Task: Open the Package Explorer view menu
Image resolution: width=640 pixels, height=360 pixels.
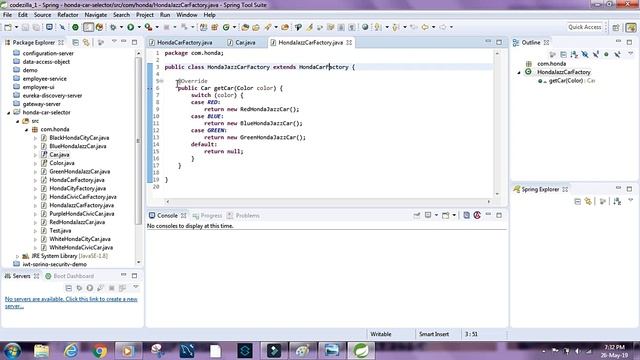Action: click(114, 42)
